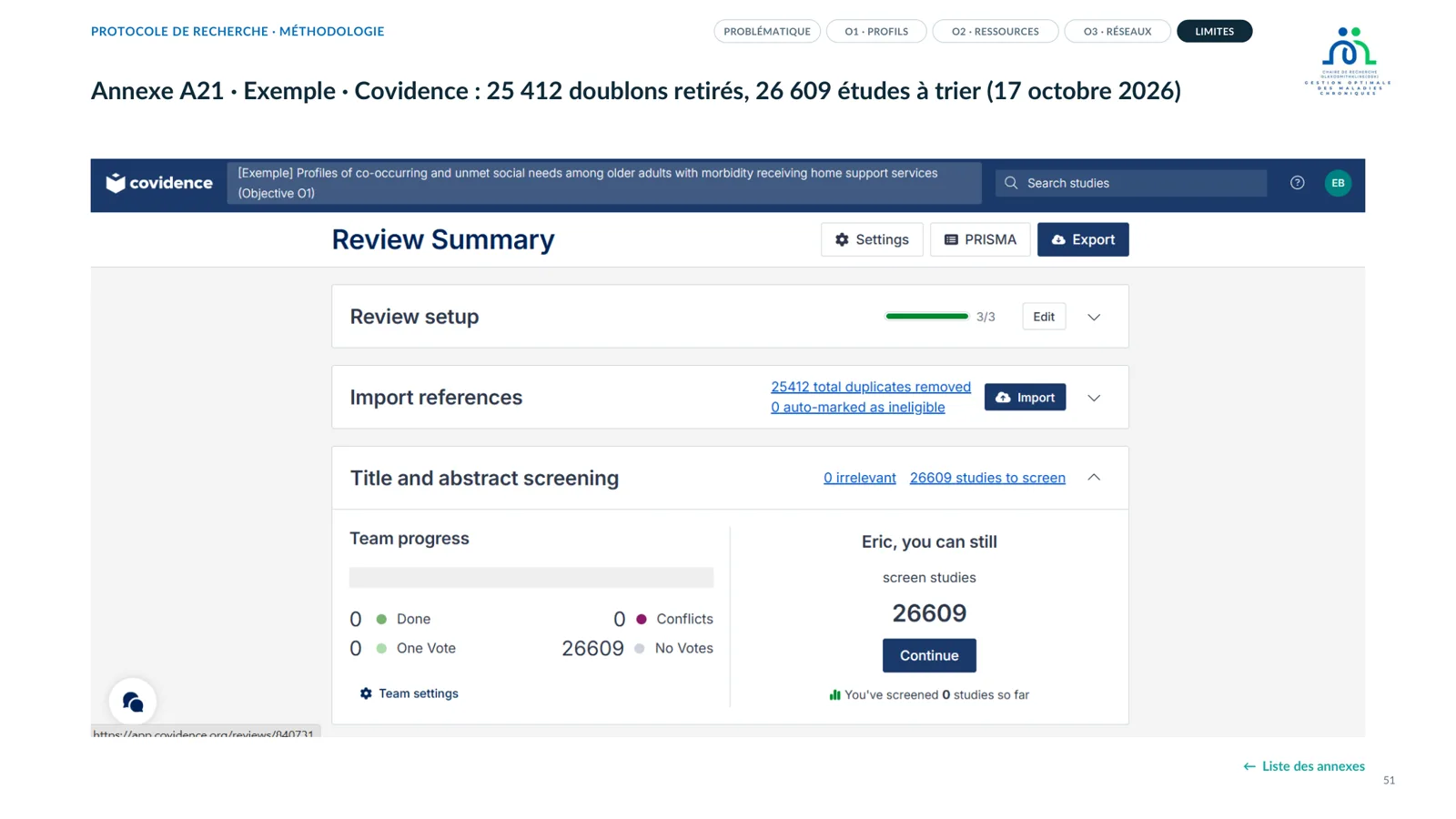Select the LIMITES tab
Viewport: 1456px width, 819px height.
click(1215, 31)
